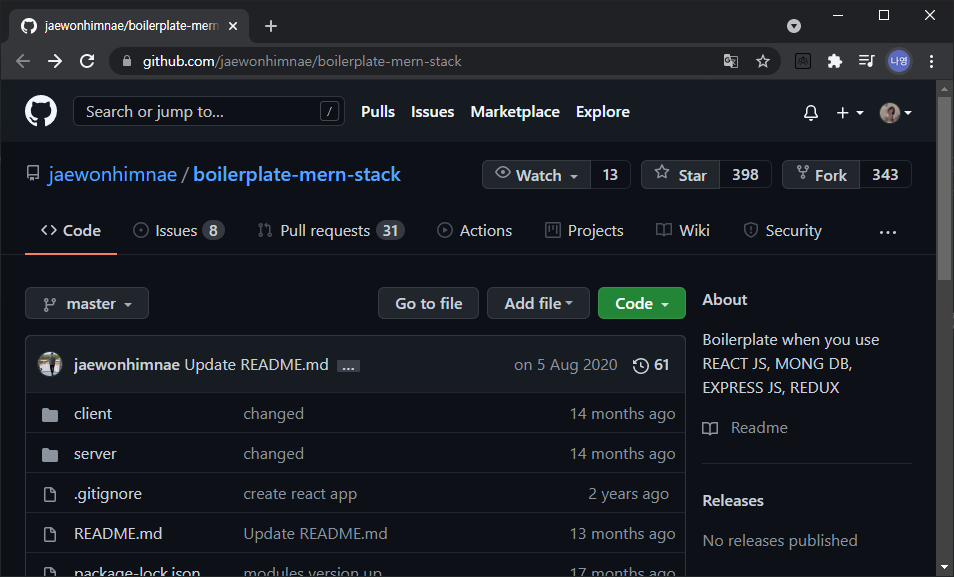Open the master branch selector
The image size is (954, 577).
pyautogui.click(x=87, y=303)
